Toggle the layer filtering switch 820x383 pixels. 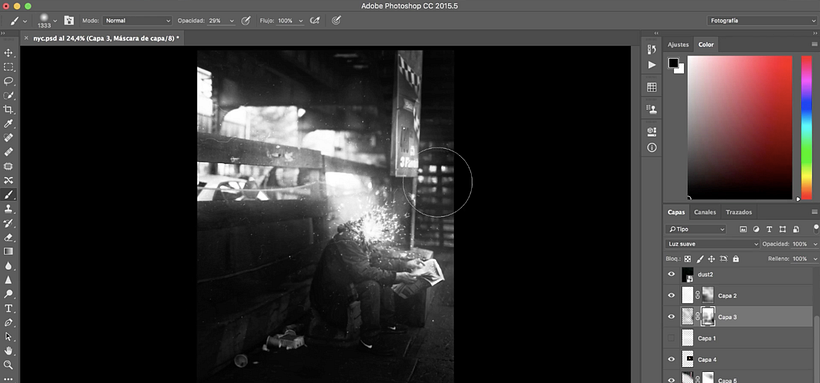[816, 229]
